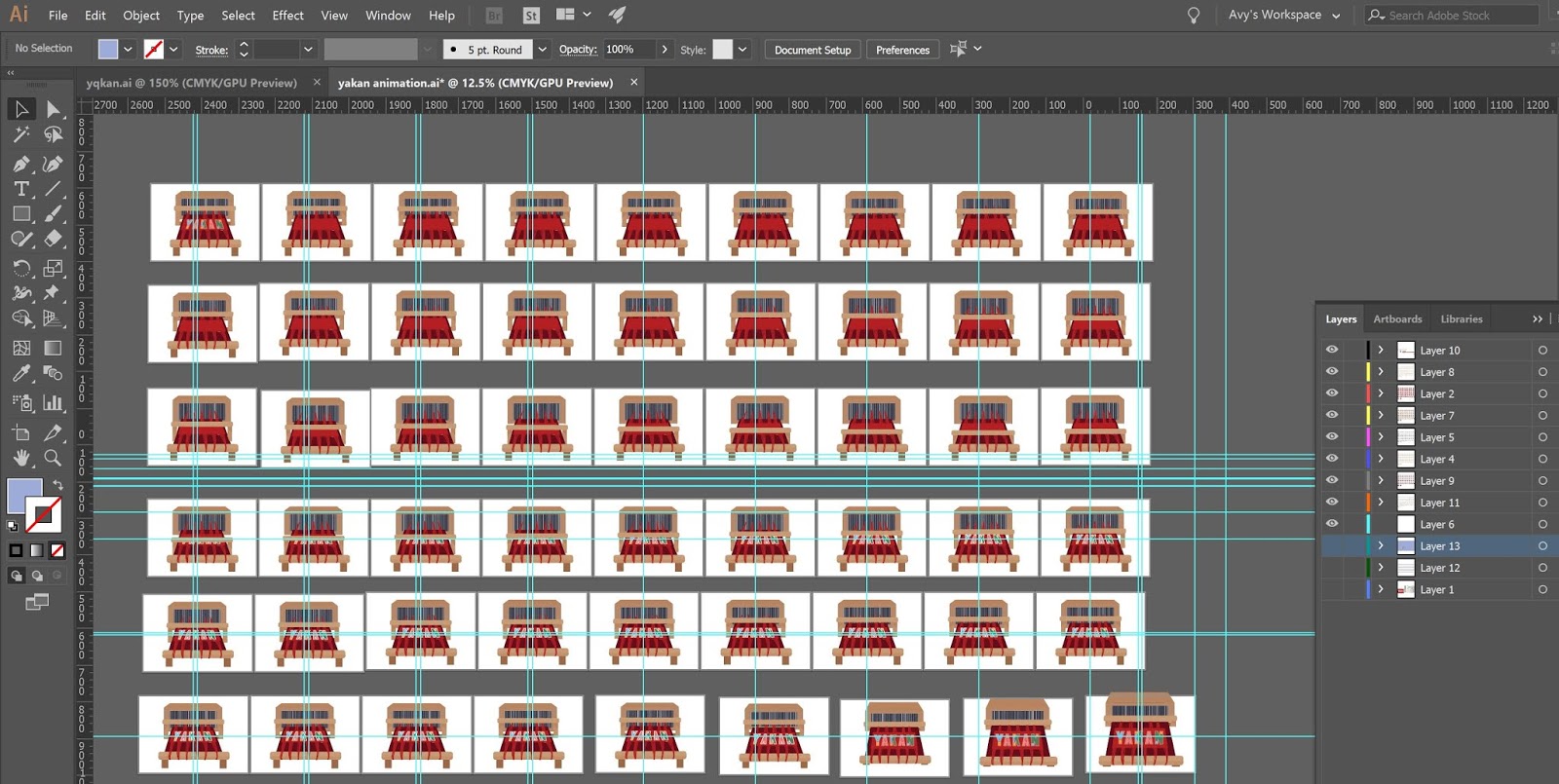Click the Style swatch in control bar

(723, 50)
